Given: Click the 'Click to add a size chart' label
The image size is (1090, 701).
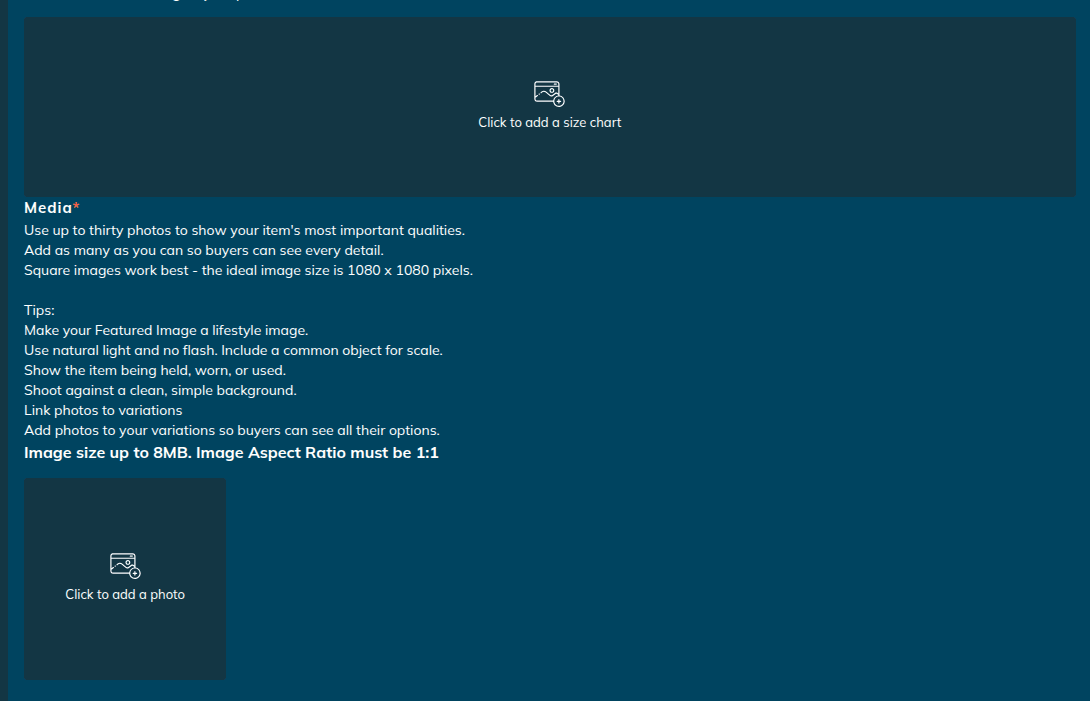Looking at the screenshot, I should 549,123.
